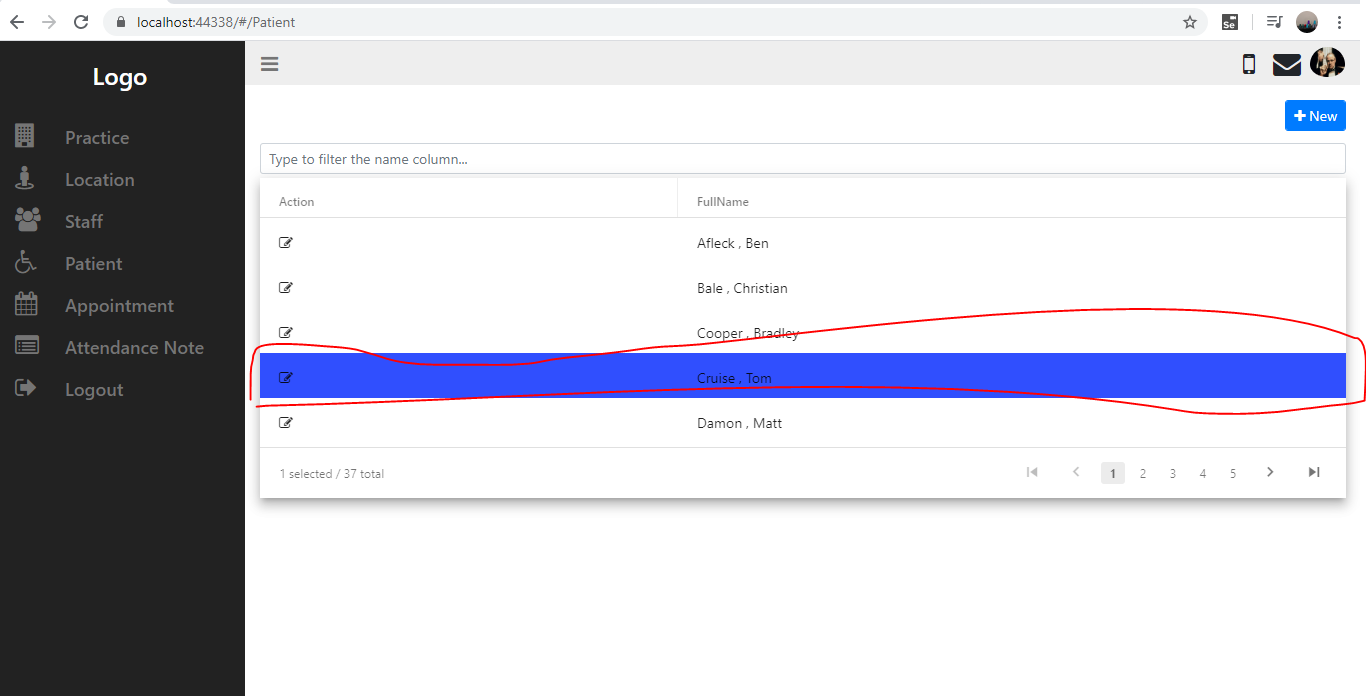The height and width of the screenshot is (696, 1366).
Task: Click the mobile phone icon in the header
Action: 1248,63
